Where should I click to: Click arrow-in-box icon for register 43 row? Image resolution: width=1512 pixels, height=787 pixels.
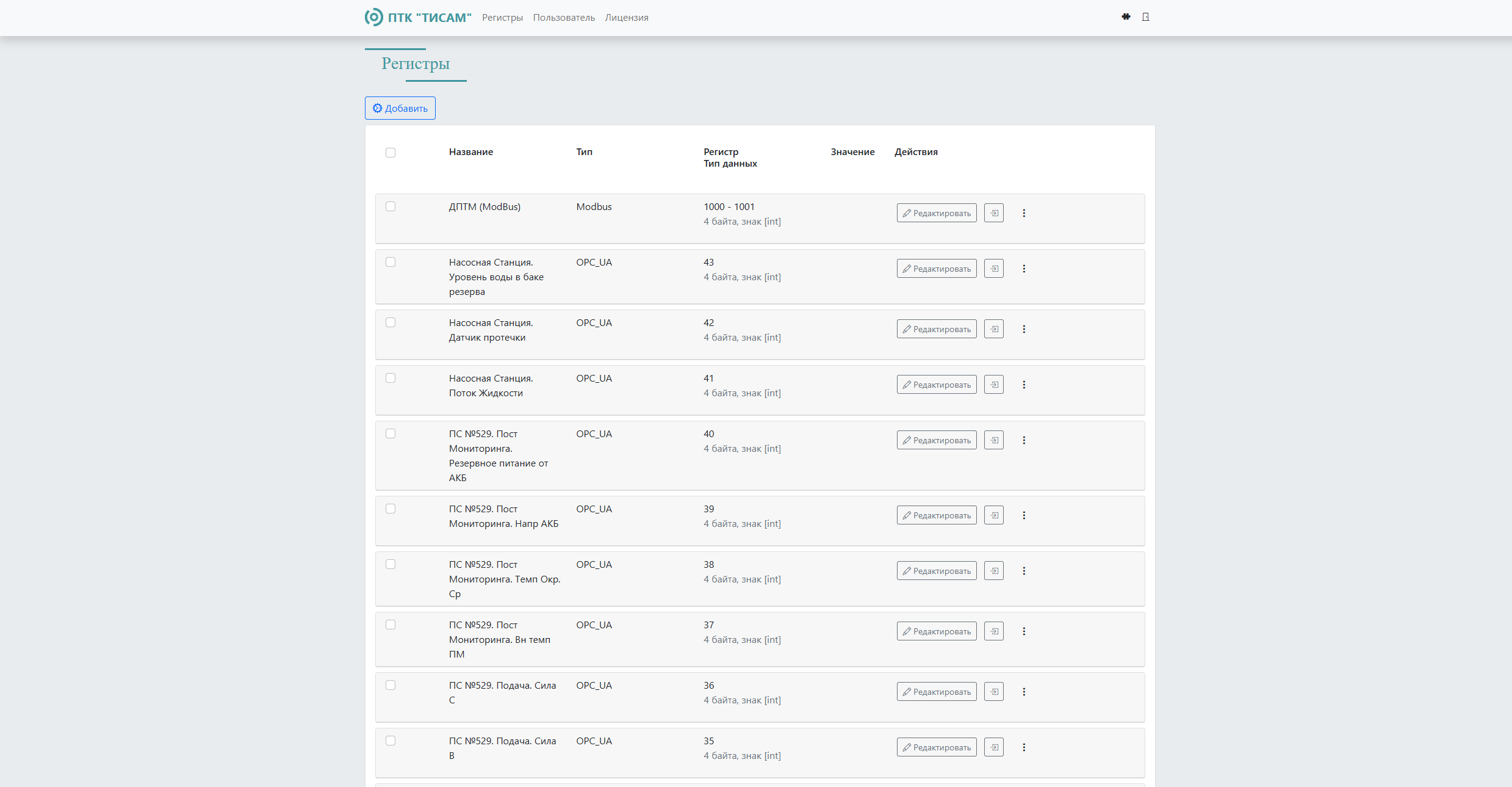coord(994,269)
